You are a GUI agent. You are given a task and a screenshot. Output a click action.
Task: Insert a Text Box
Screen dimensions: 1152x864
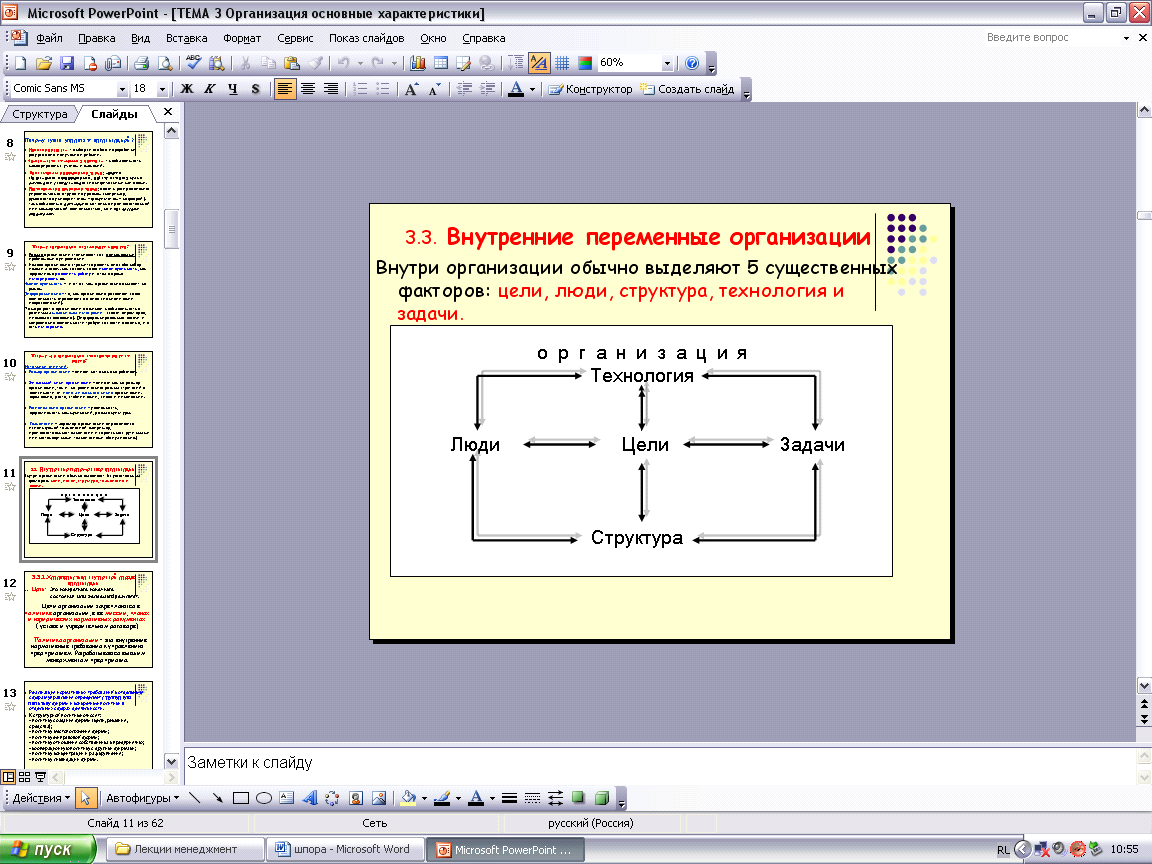click(x=287, y=798)
